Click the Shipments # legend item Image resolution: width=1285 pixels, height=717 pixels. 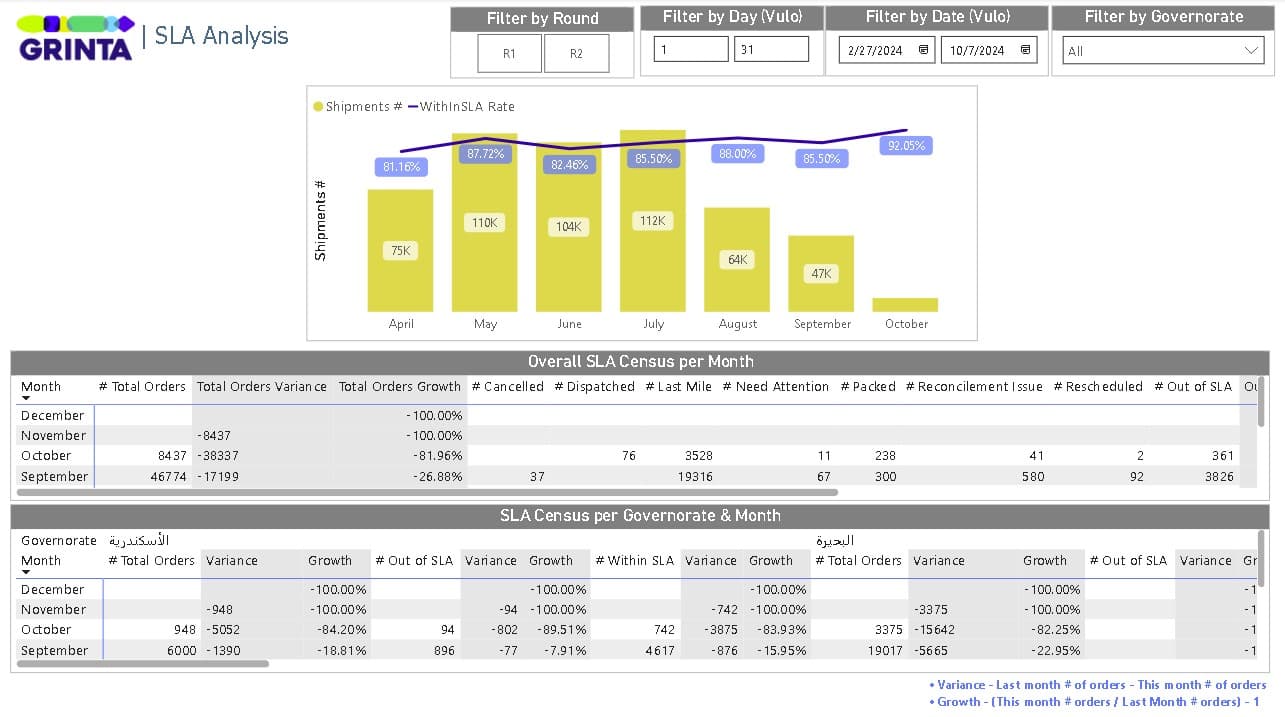(358, 106)
